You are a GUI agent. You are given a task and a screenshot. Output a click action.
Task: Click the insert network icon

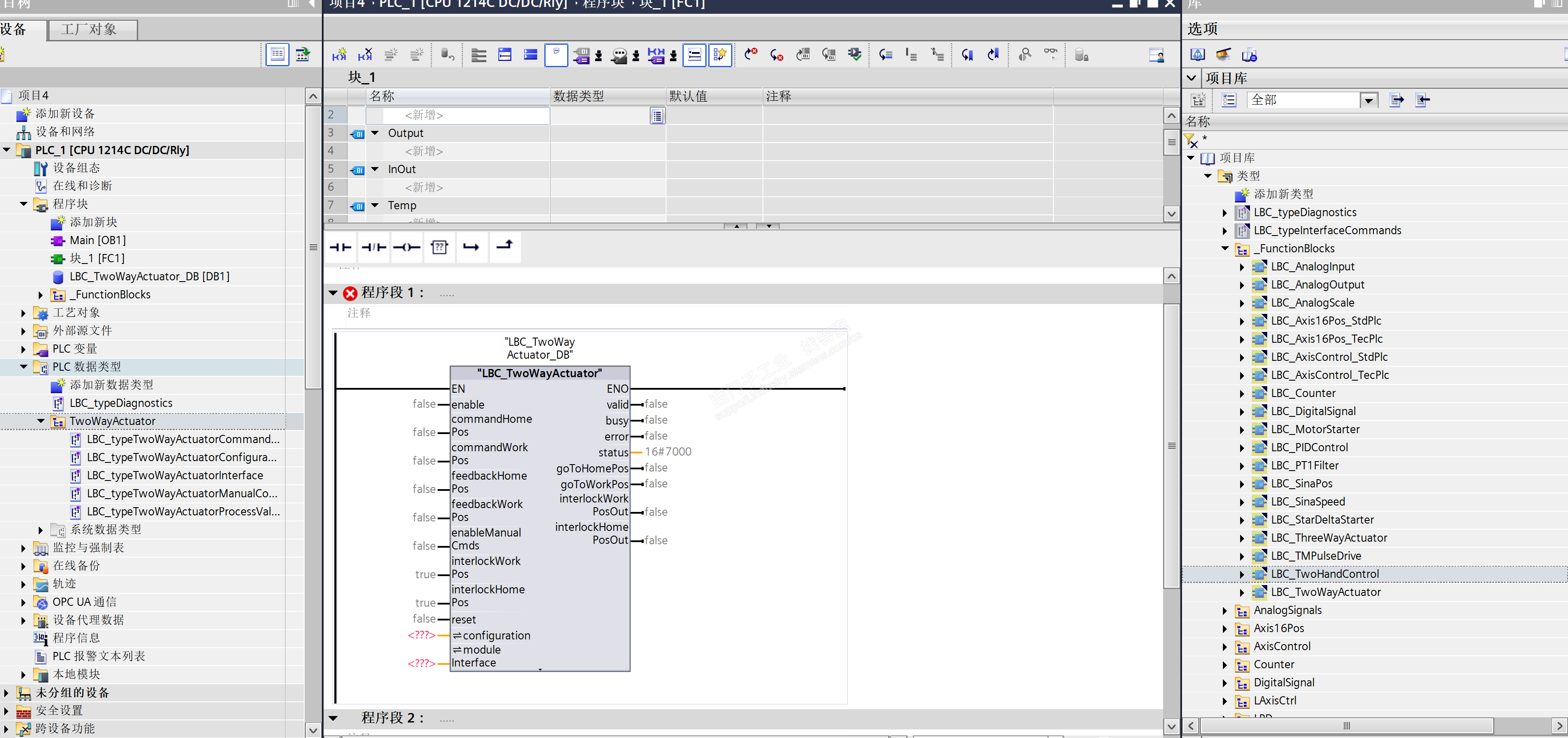(x=339, y=55)
